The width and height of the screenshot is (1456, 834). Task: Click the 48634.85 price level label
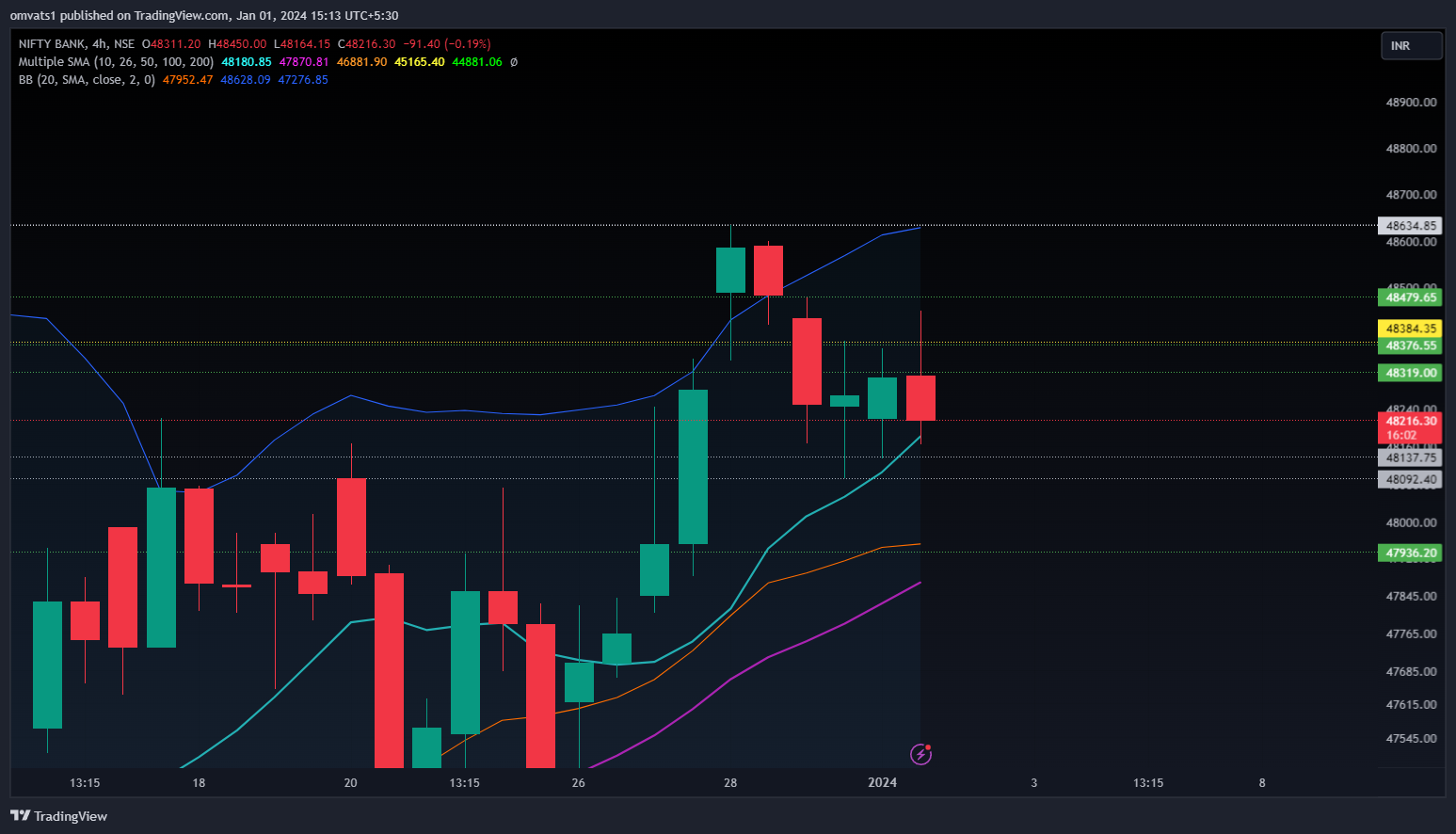point(1411,226)
